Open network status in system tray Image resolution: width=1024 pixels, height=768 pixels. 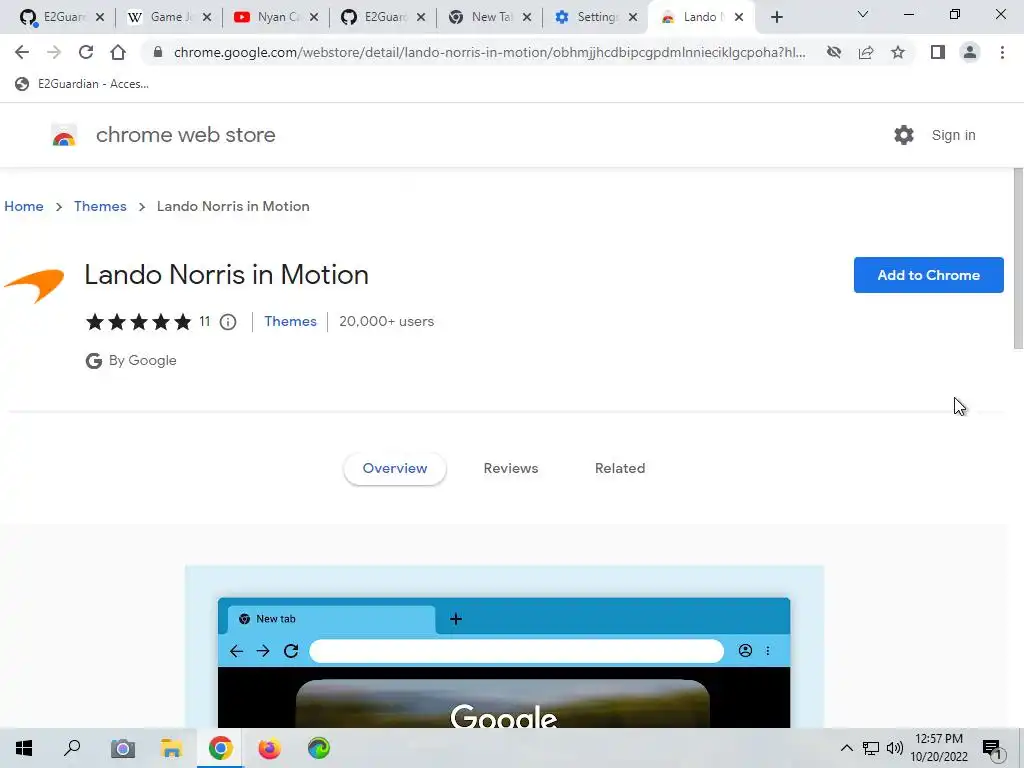pos(871,748)
